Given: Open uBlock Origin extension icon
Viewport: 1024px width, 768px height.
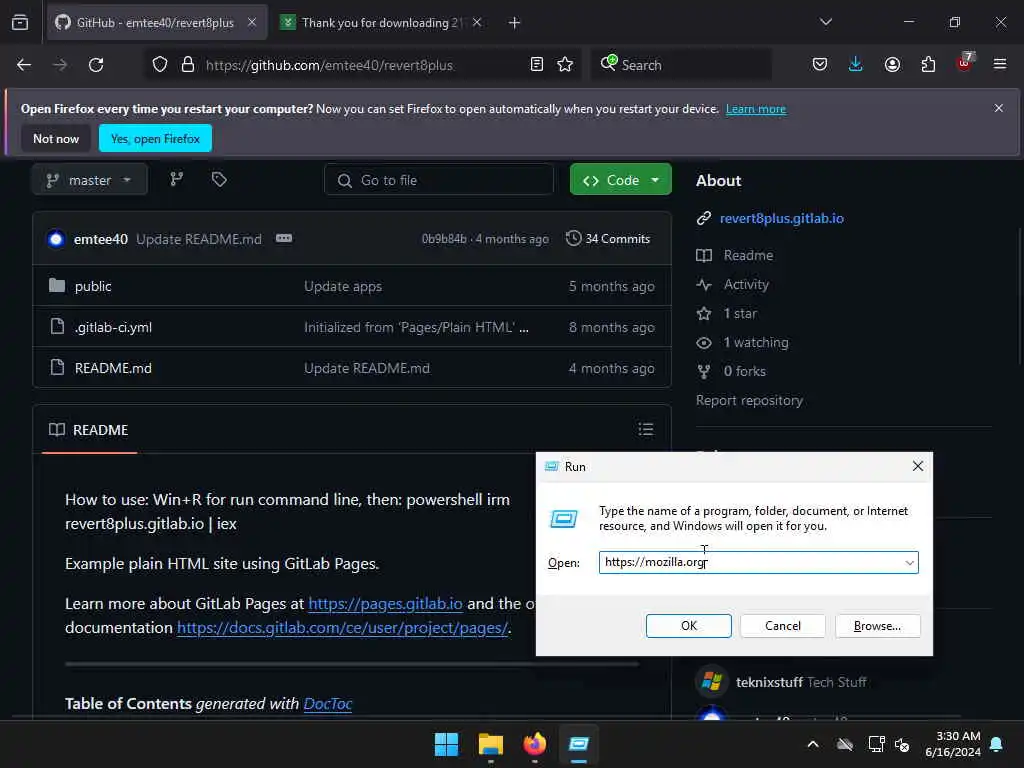Looking at the screenshot, I should (965, 63).
